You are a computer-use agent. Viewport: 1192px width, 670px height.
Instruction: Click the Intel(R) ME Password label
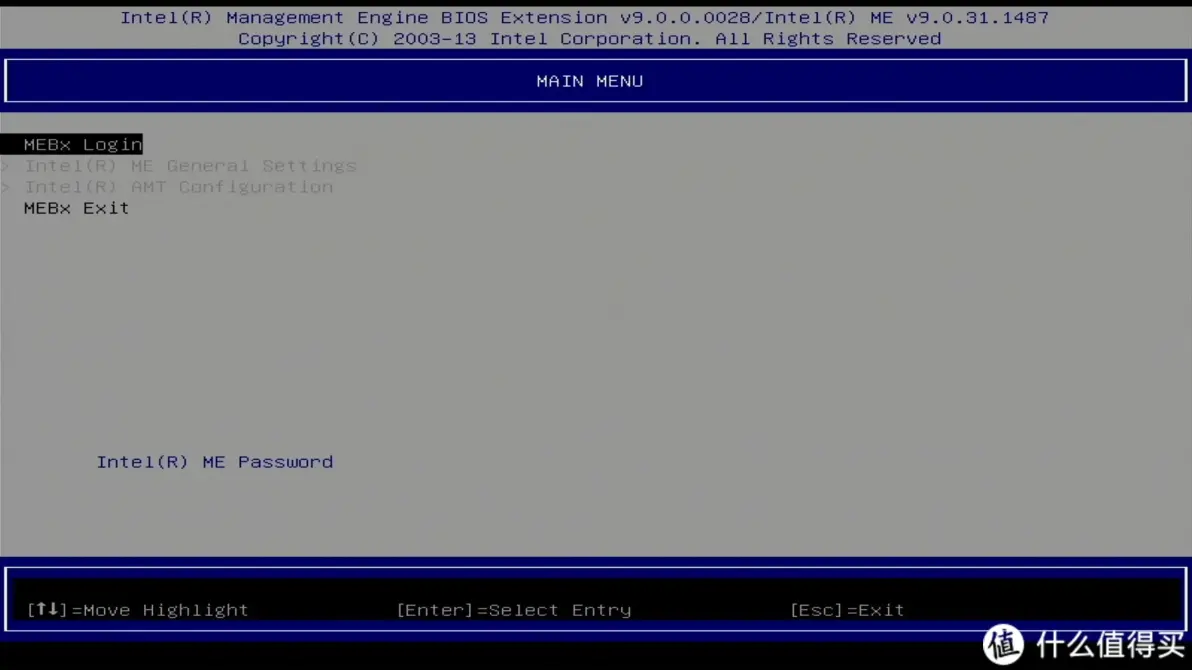click(214, 462)
